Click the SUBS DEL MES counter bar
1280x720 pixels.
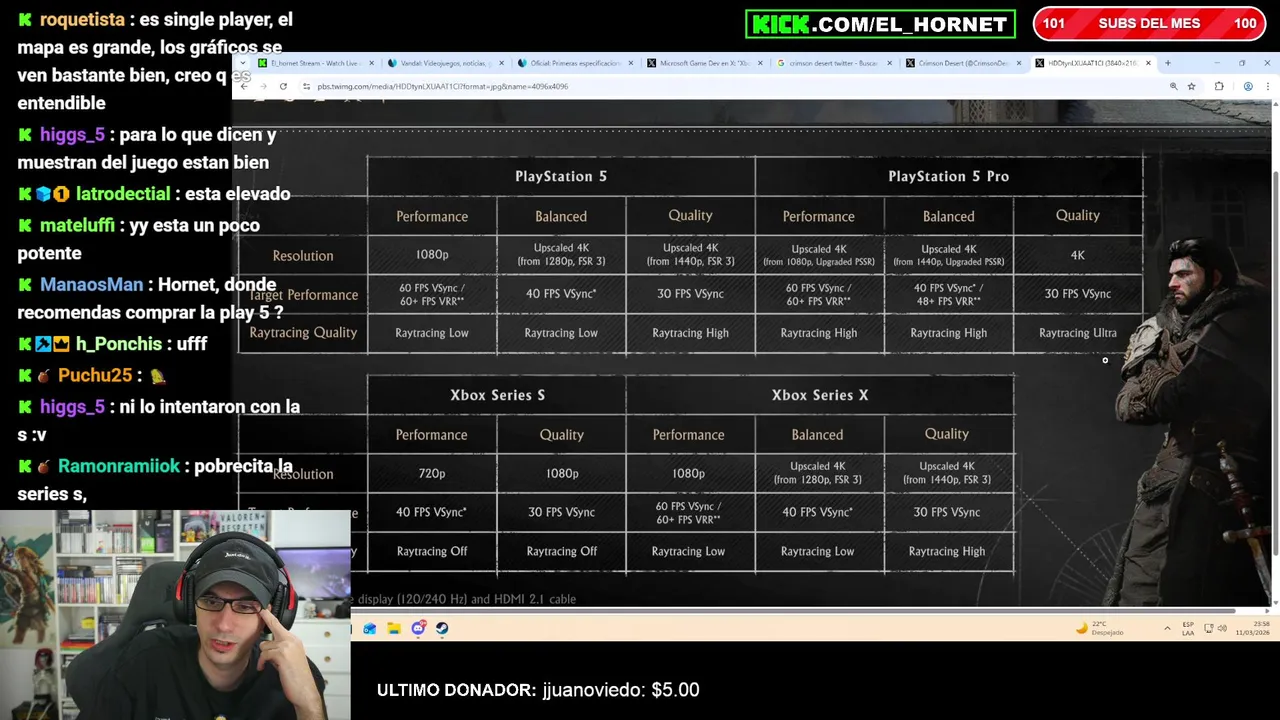click(1149, 23)
